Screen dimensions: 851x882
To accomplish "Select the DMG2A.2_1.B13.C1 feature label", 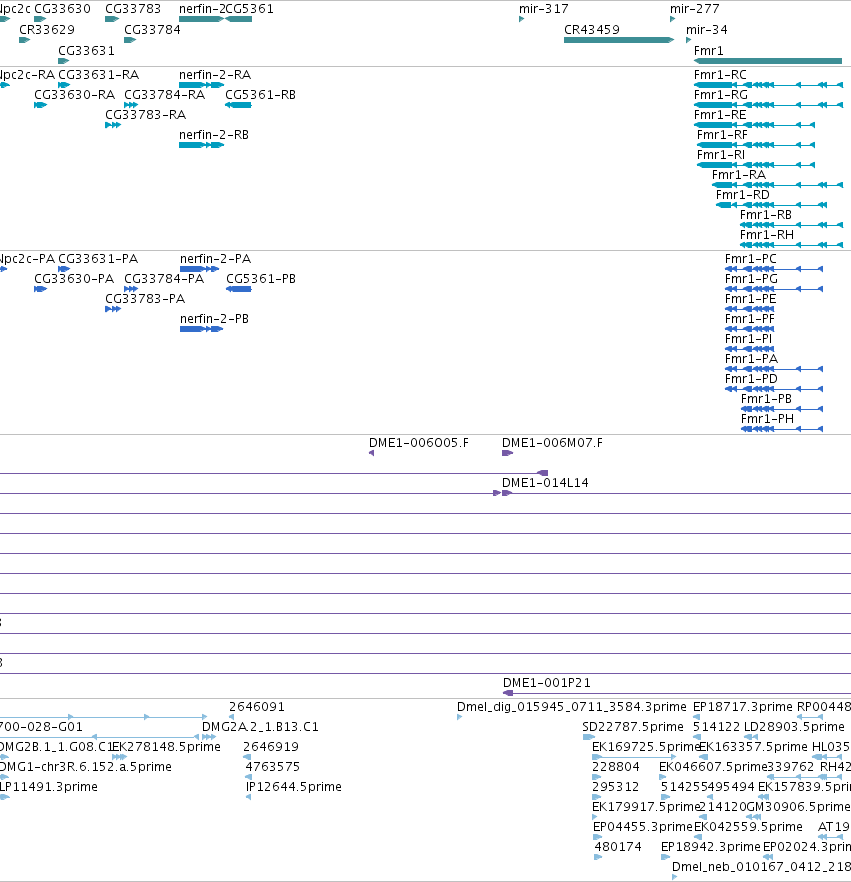I will (x=260, y=727).
